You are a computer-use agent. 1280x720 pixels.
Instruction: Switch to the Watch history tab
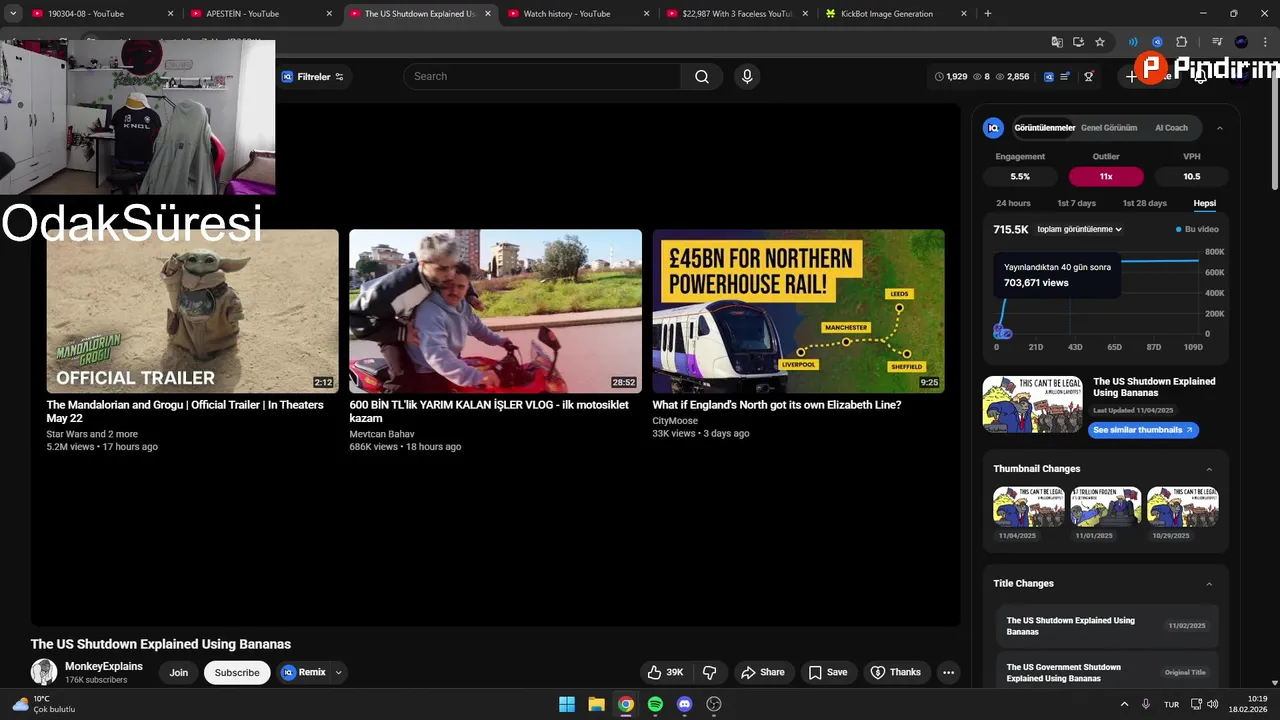(x=578, y=14)
